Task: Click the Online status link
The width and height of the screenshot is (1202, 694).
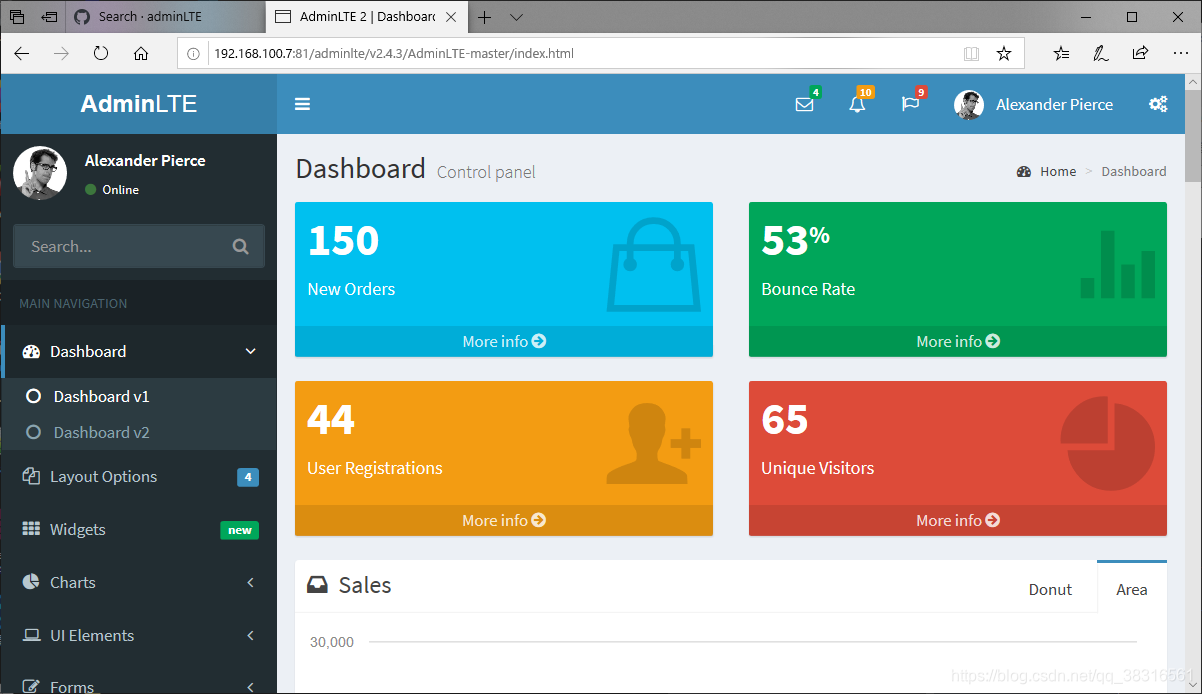Action: coord(112,189)
